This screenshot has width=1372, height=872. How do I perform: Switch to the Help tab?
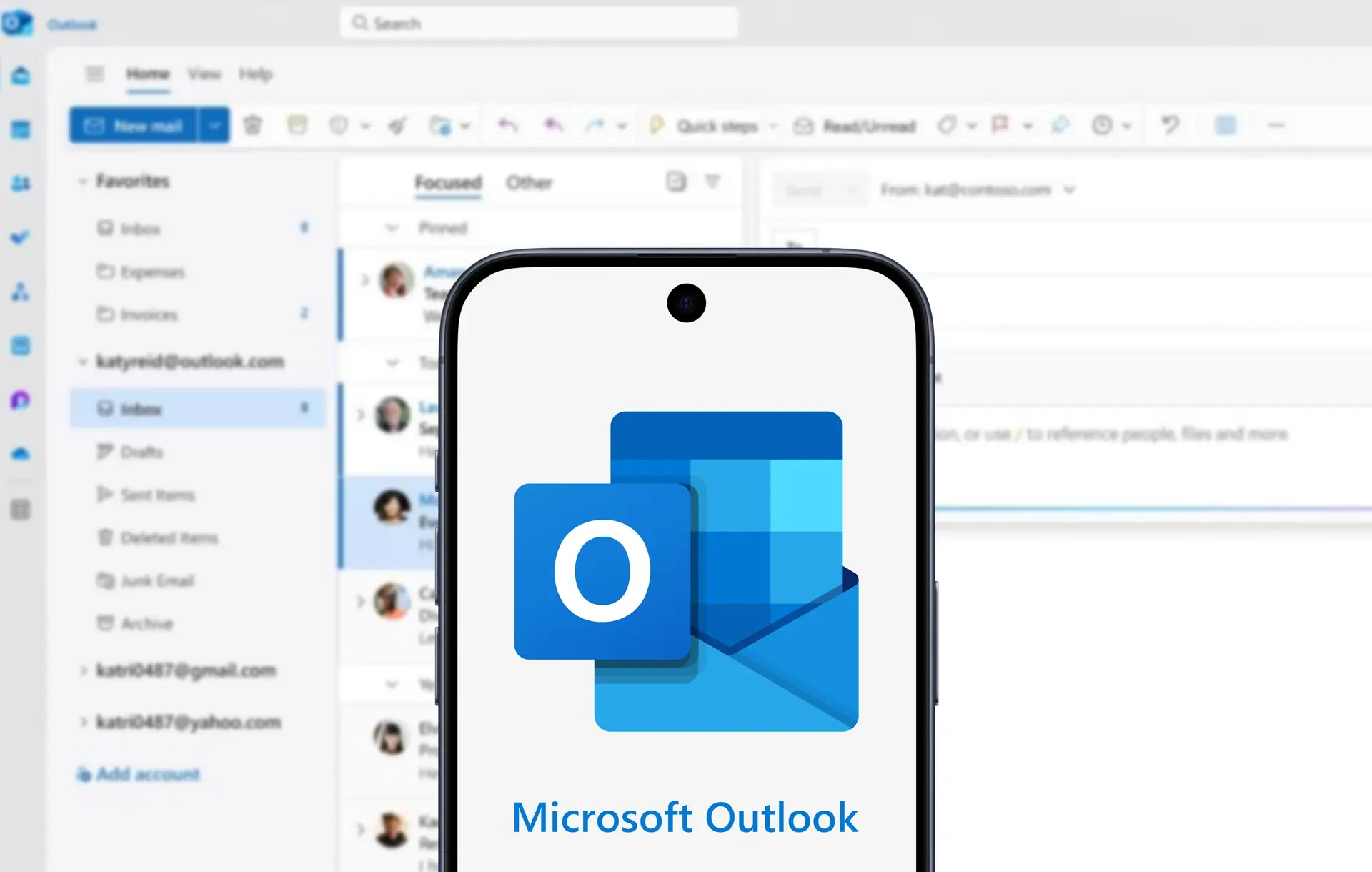coord(256,74)
